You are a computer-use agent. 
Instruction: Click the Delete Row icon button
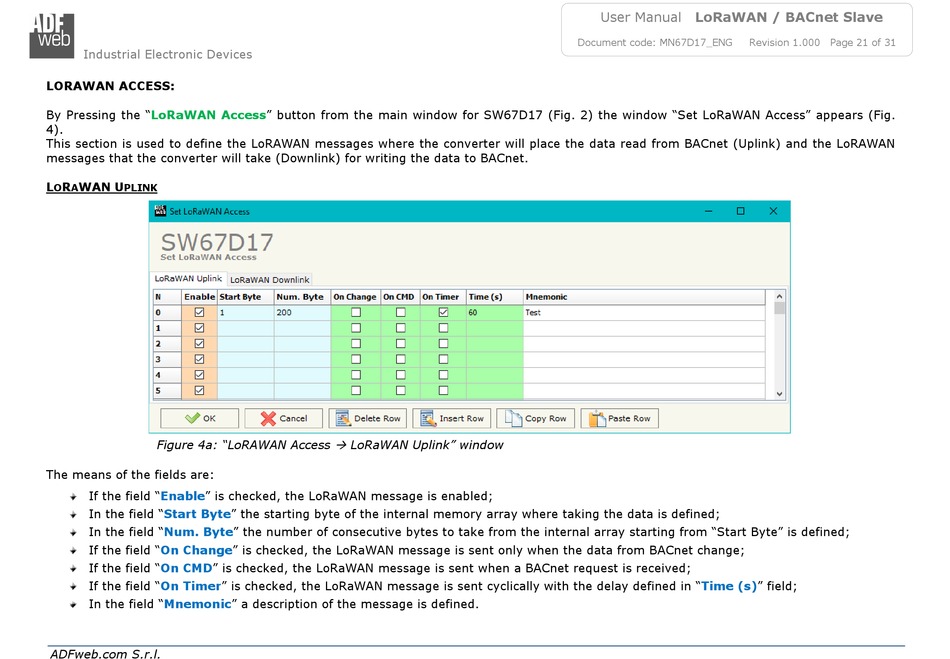(366, 418)
